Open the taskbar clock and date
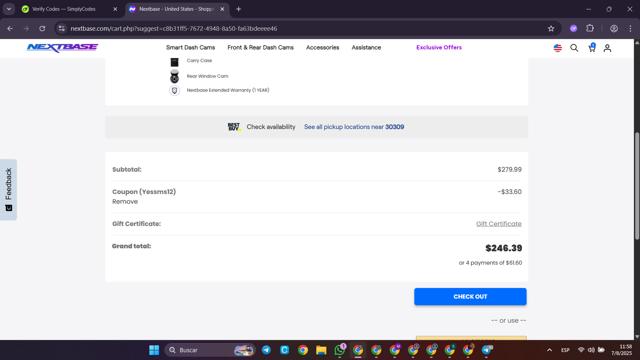 622,350
